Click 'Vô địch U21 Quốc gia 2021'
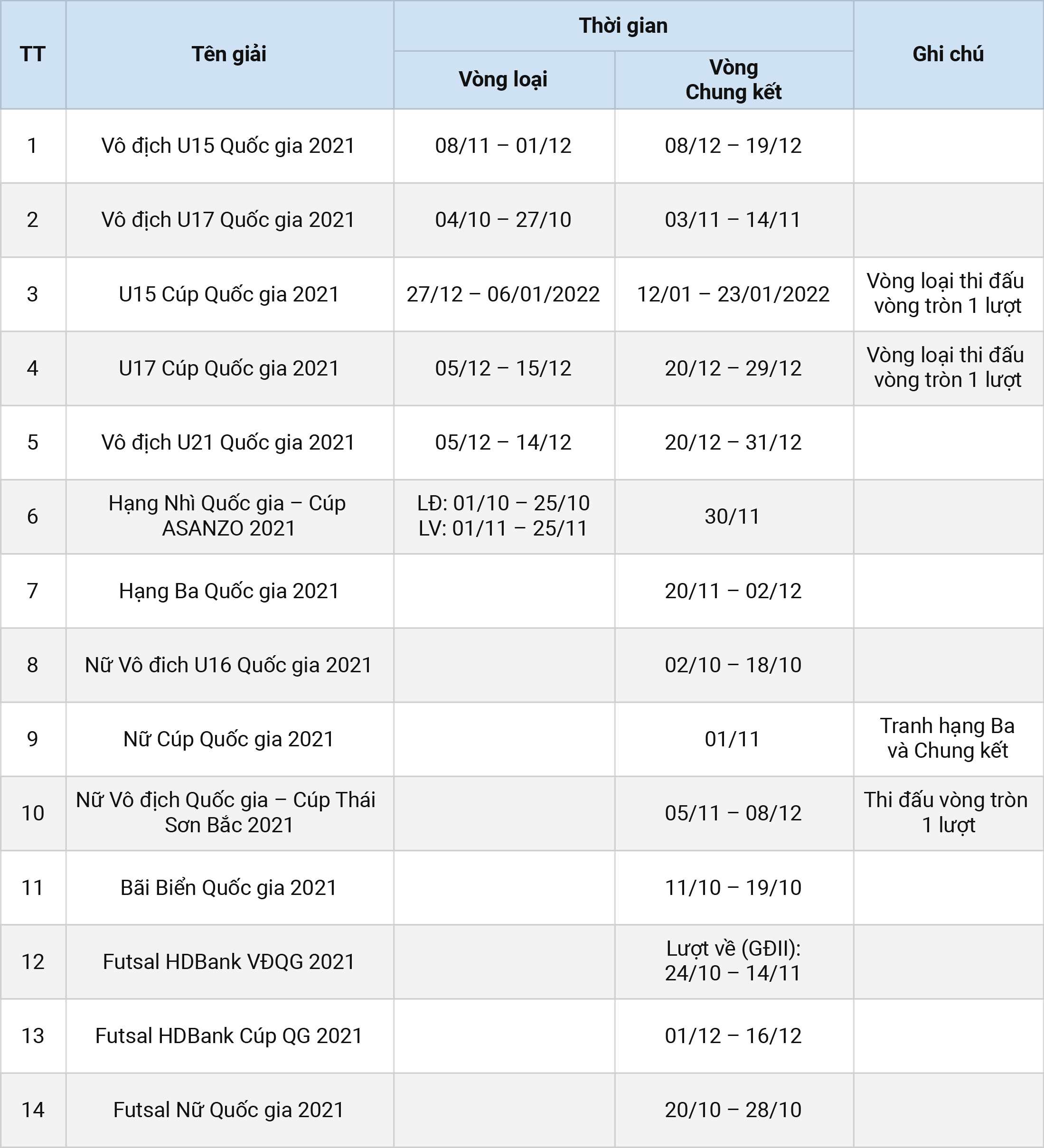 click(x=229, y=442)
